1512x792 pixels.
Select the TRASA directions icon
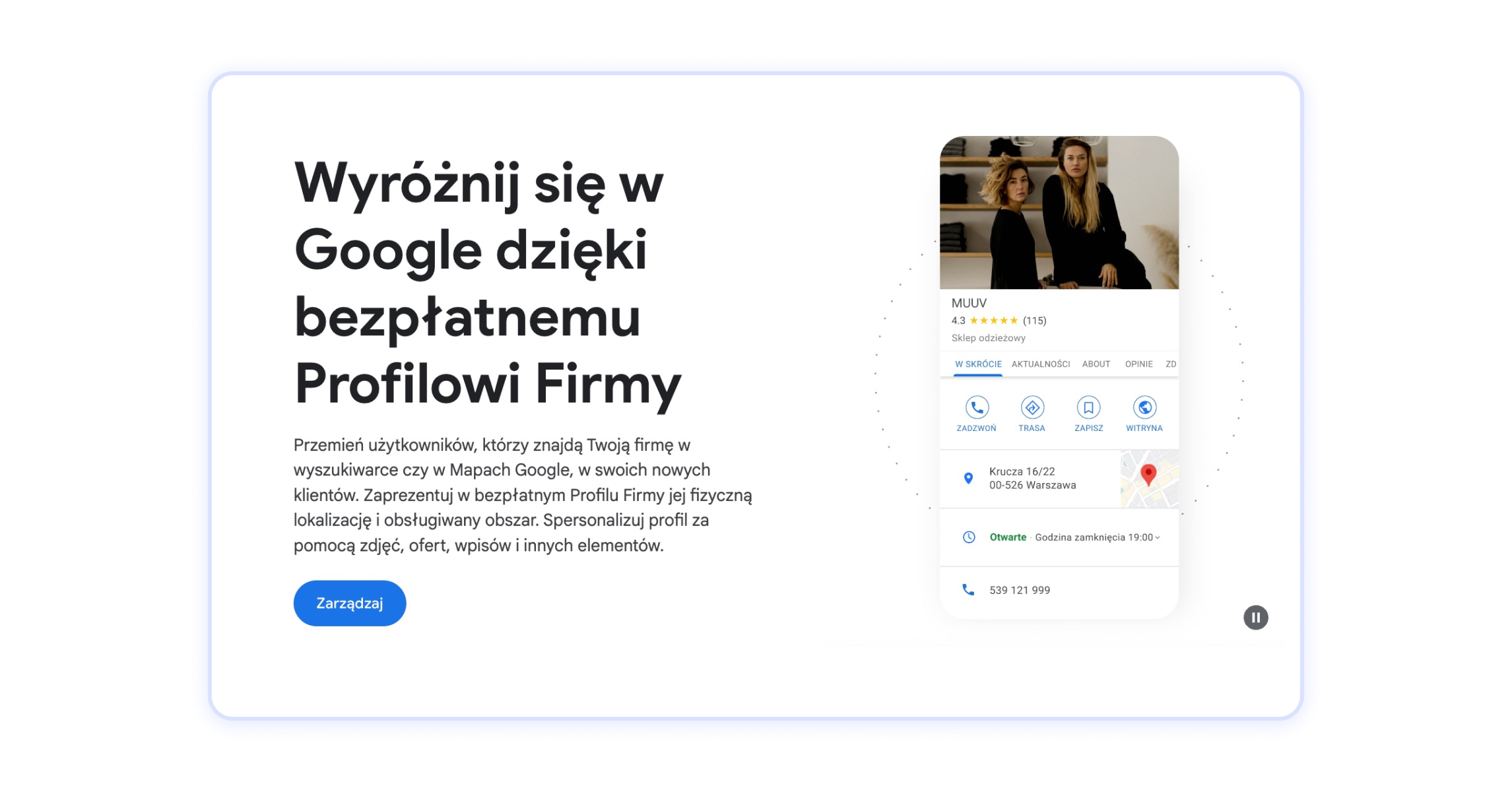tap(1031, 407)
